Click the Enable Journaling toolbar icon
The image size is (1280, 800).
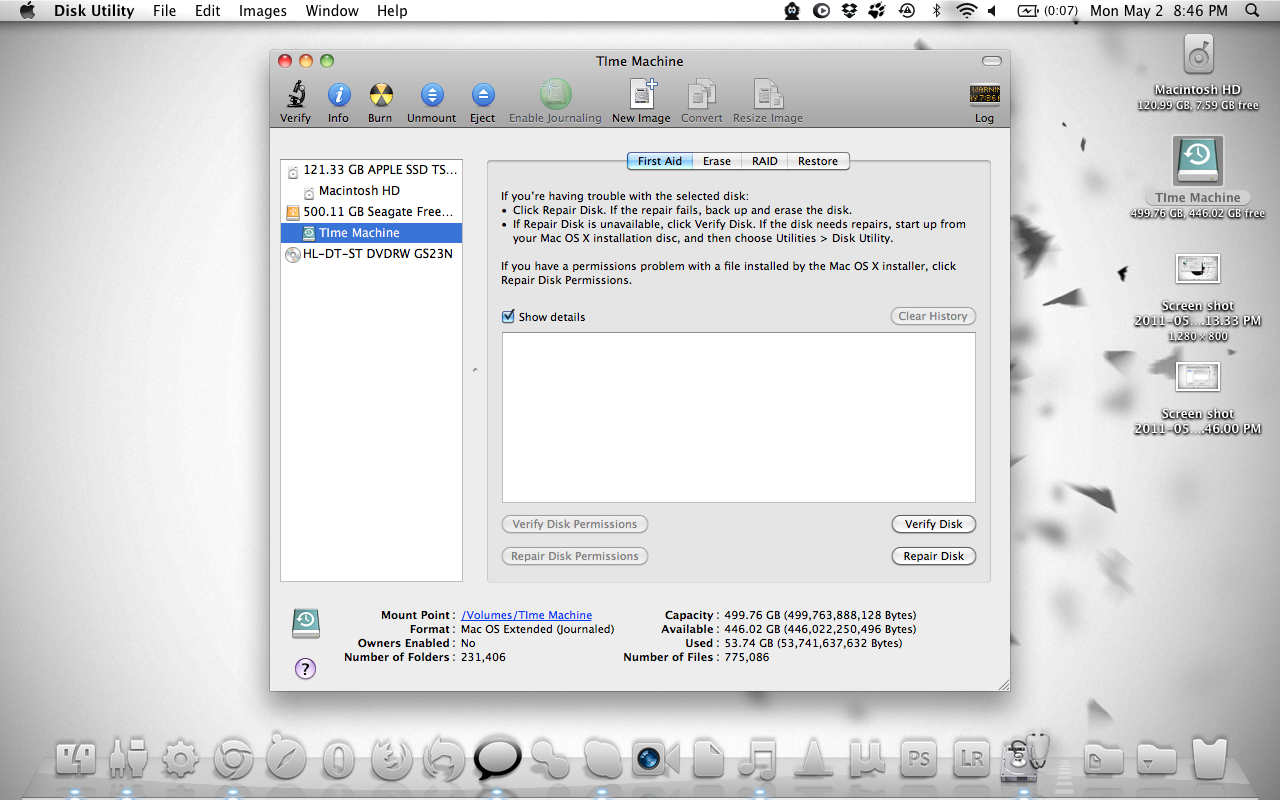[x=555, y=94]
